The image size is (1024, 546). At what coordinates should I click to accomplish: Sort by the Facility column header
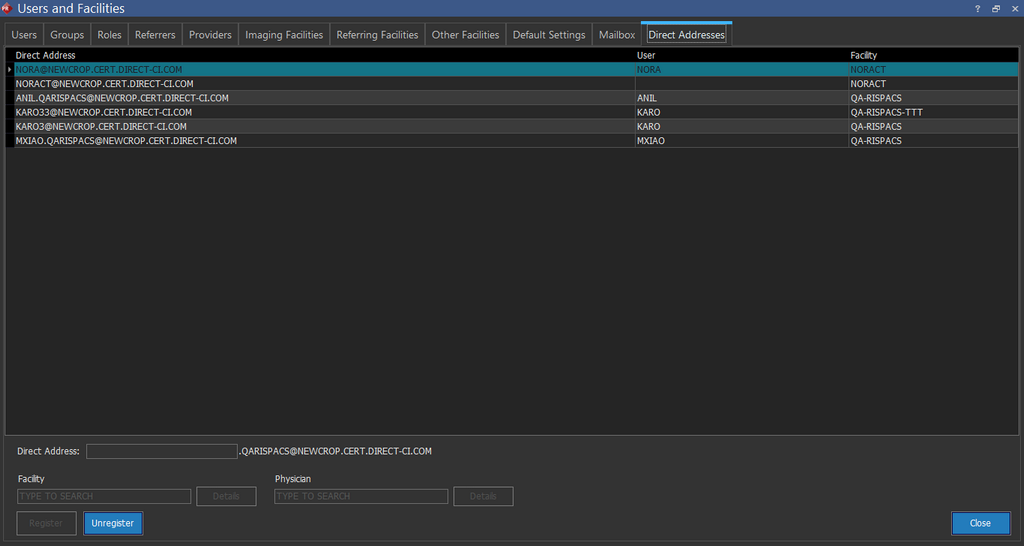pos(864,55)
